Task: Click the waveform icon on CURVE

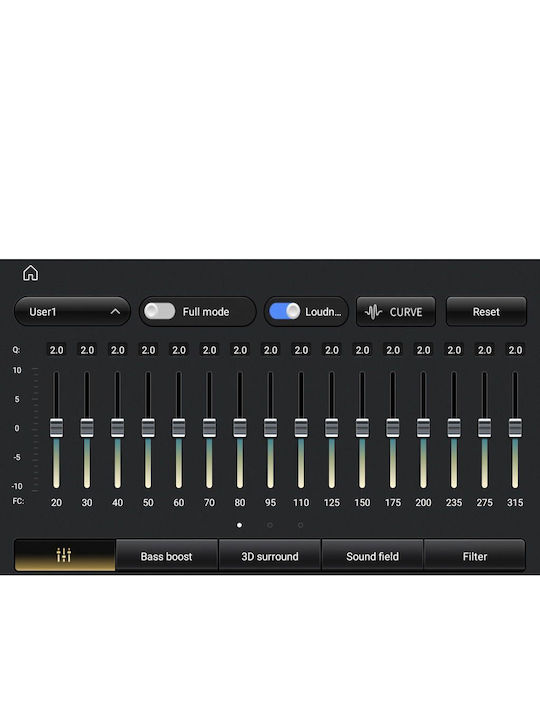Action: tap(373, 312)
